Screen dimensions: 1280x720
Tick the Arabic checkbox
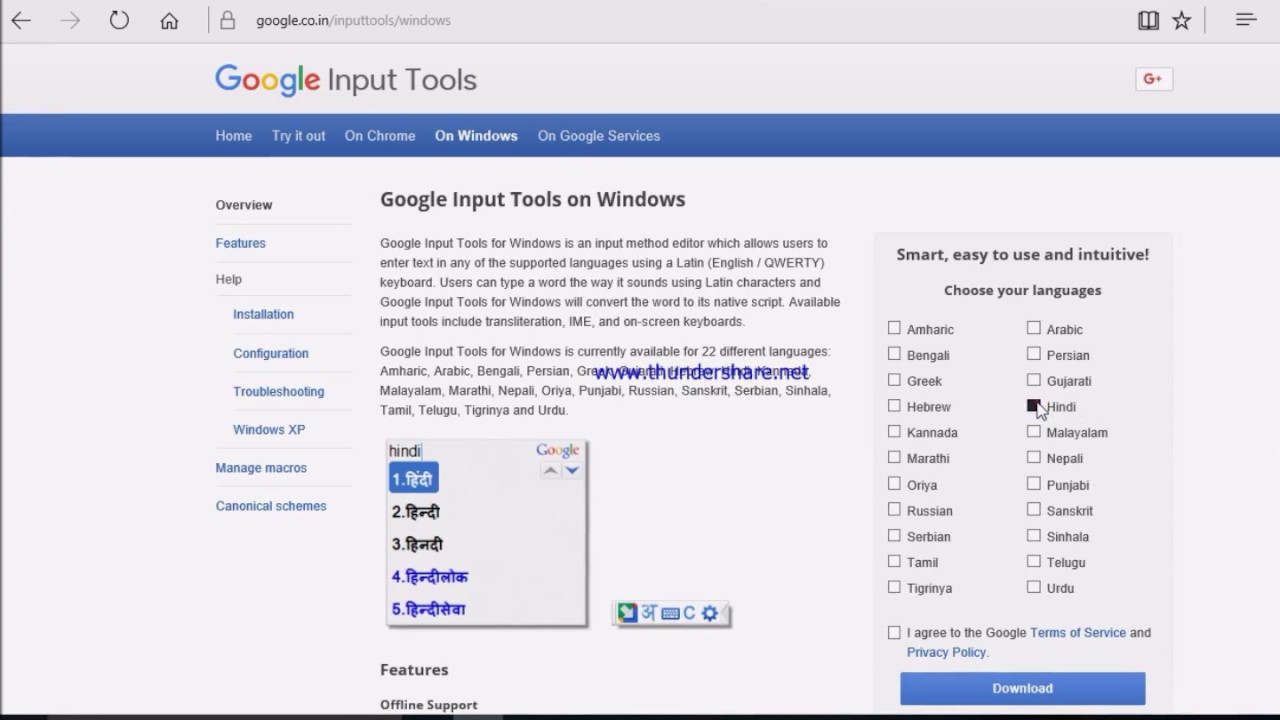click(1033, 328)
